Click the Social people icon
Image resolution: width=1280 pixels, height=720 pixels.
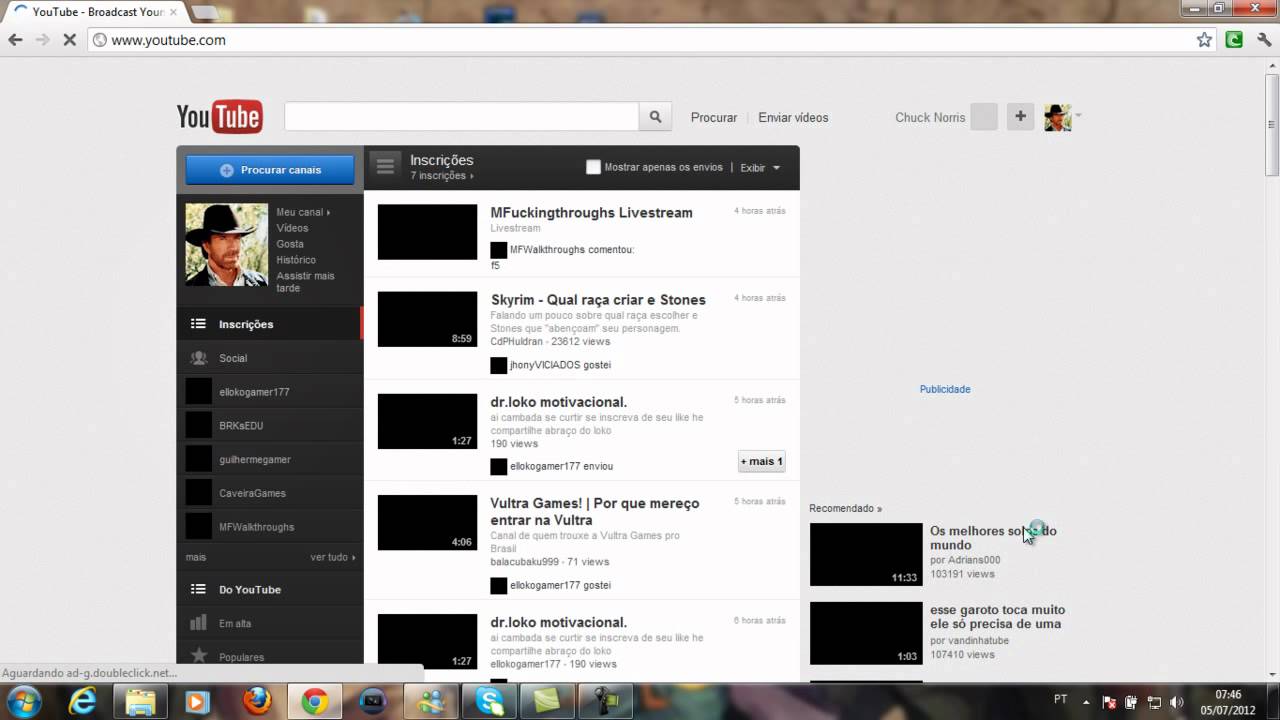198,358
